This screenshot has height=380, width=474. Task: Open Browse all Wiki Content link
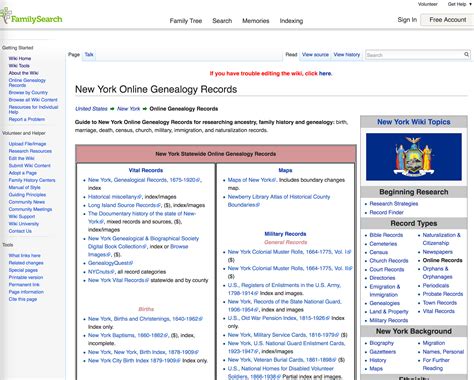(33, 100)
